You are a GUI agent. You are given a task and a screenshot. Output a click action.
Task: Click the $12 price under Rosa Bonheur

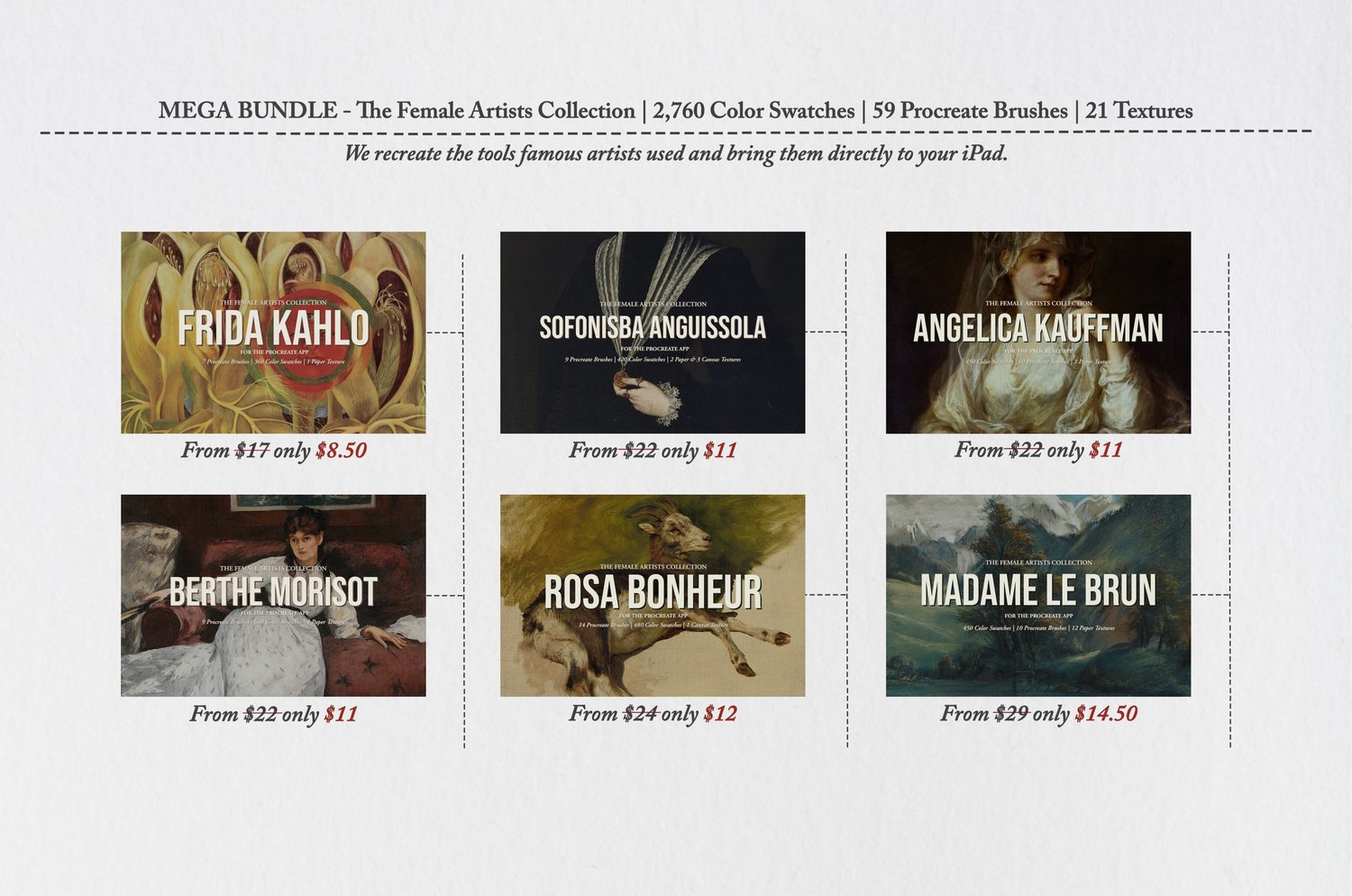720,714
